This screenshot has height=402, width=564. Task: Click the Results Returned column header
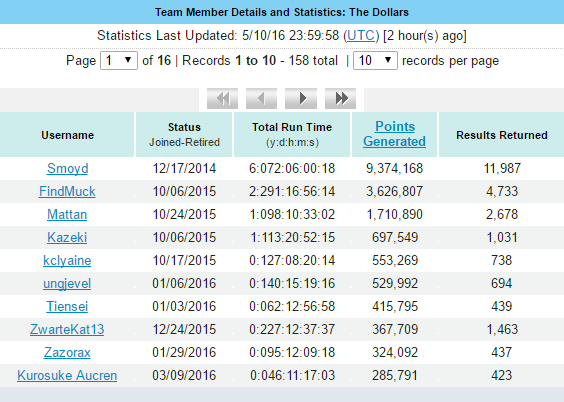pyautogui.click(x=501, y=135)
